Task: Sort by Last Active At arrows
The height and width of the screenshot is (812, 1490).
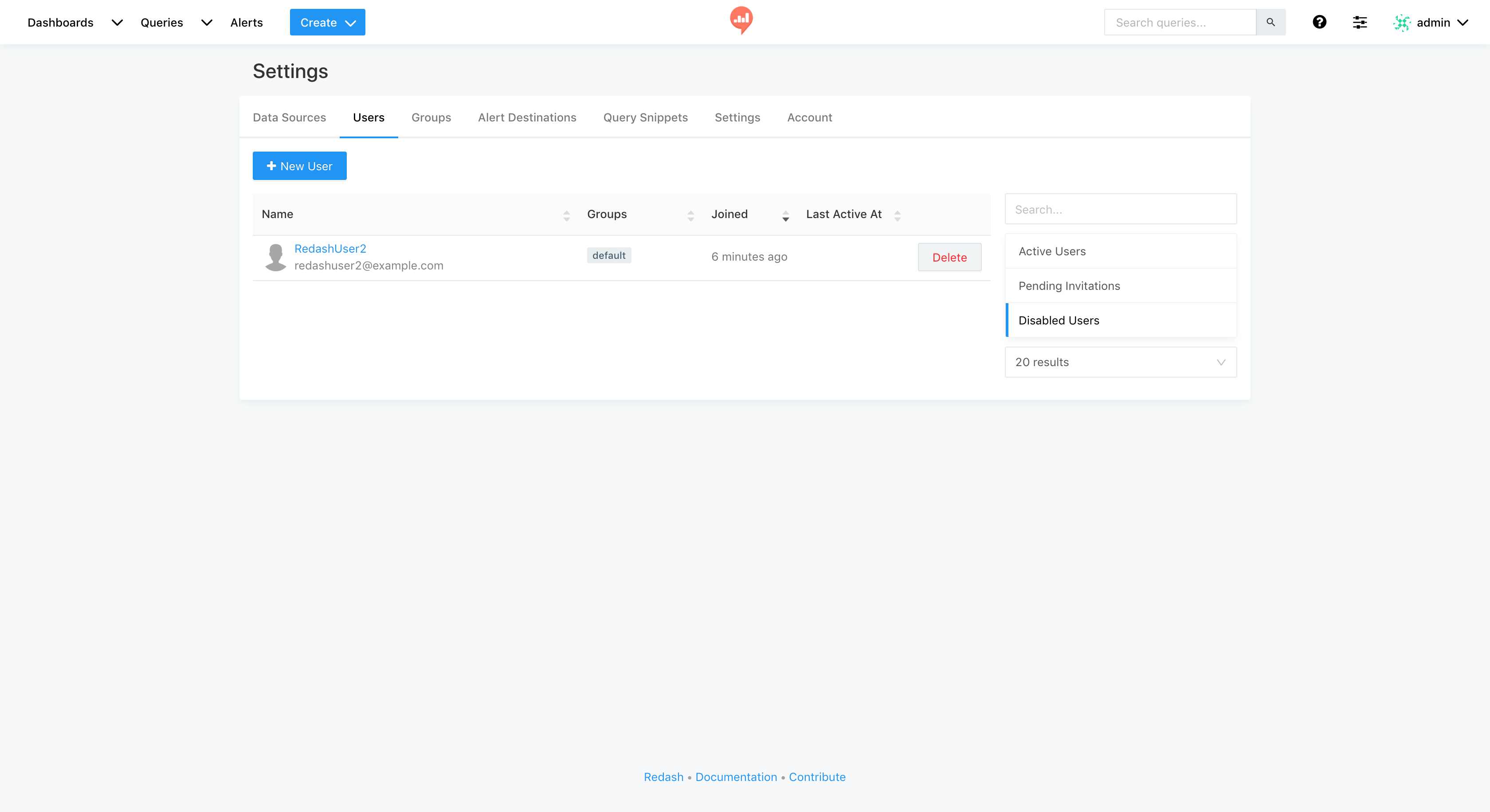Action: coord(897,215)
